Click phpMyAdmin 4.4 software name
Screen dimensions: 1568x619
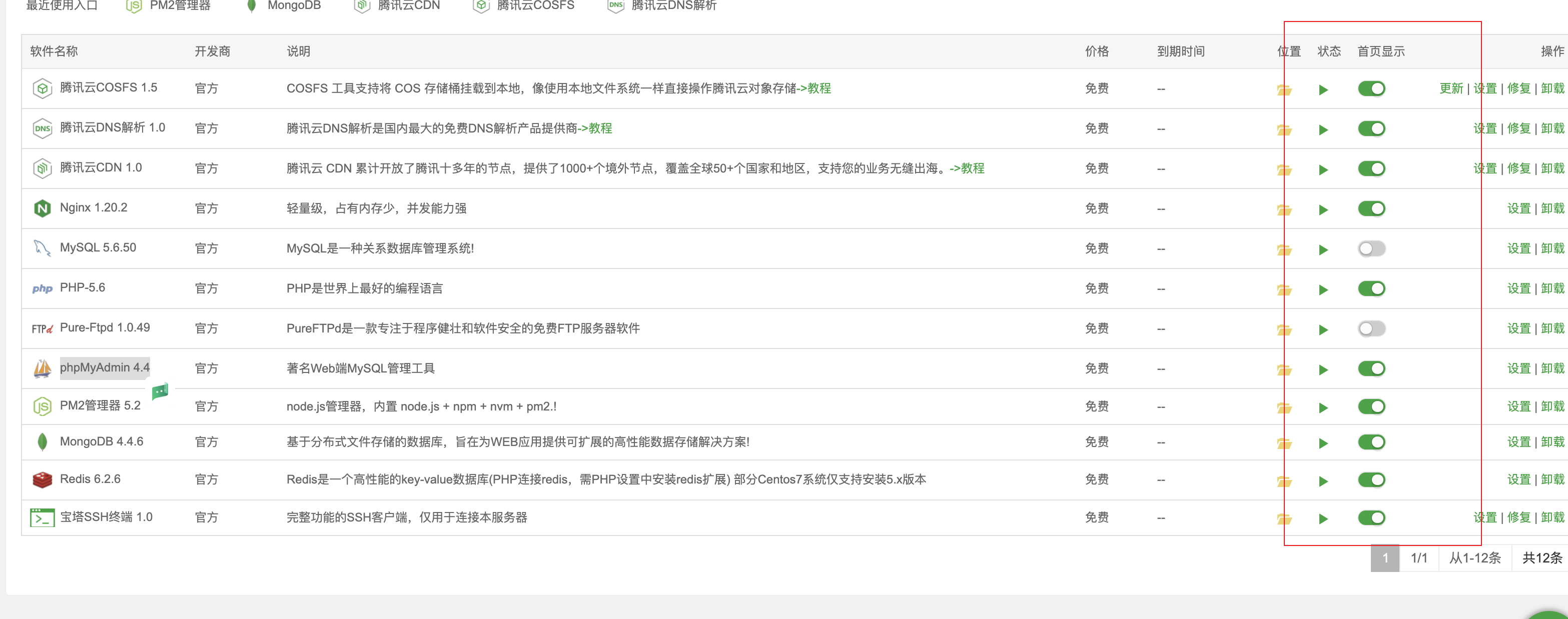tap(105, 367)
